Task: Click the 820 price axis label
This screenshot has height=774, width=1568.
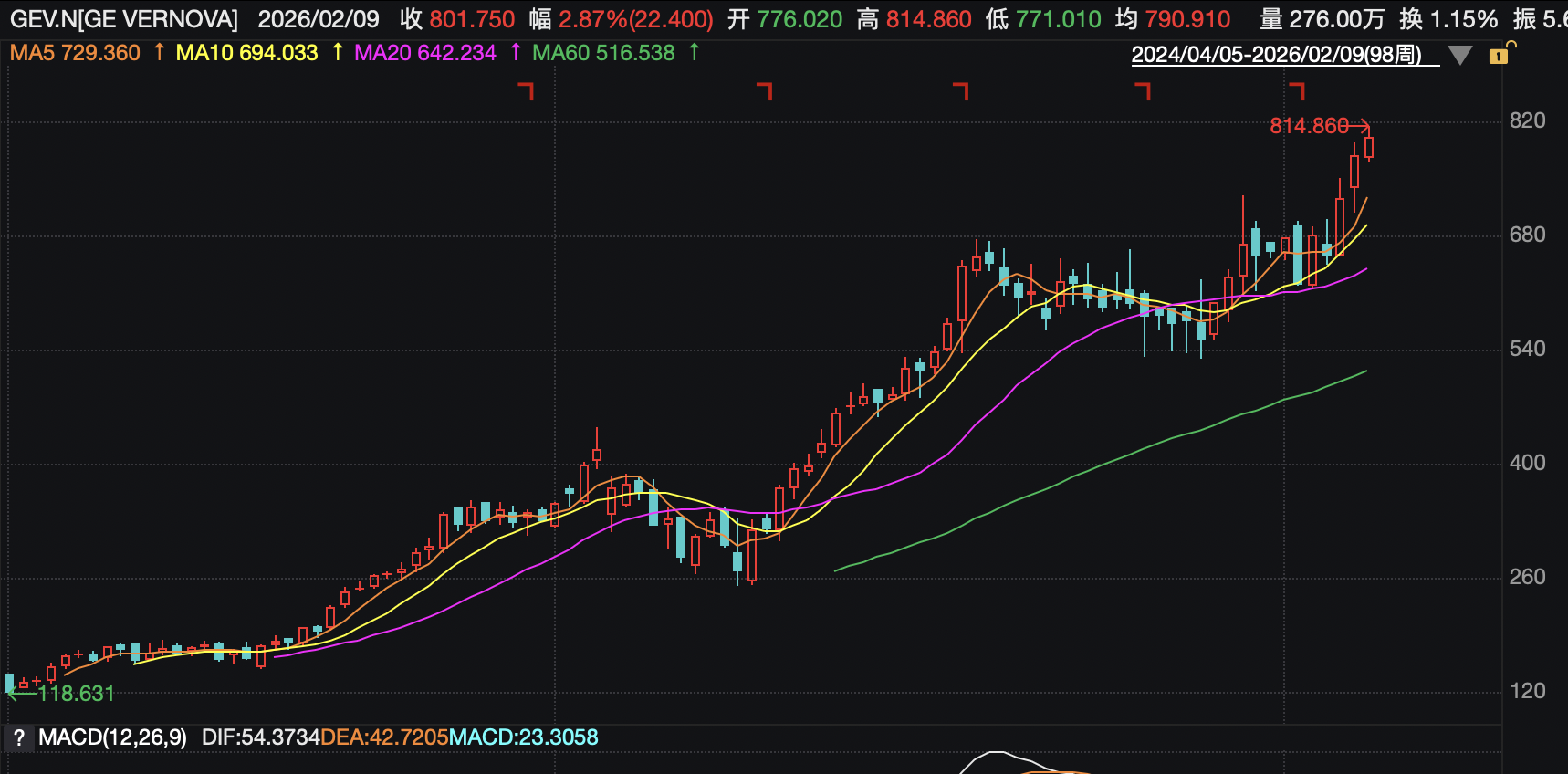Action: click(x=1527, y=120)
